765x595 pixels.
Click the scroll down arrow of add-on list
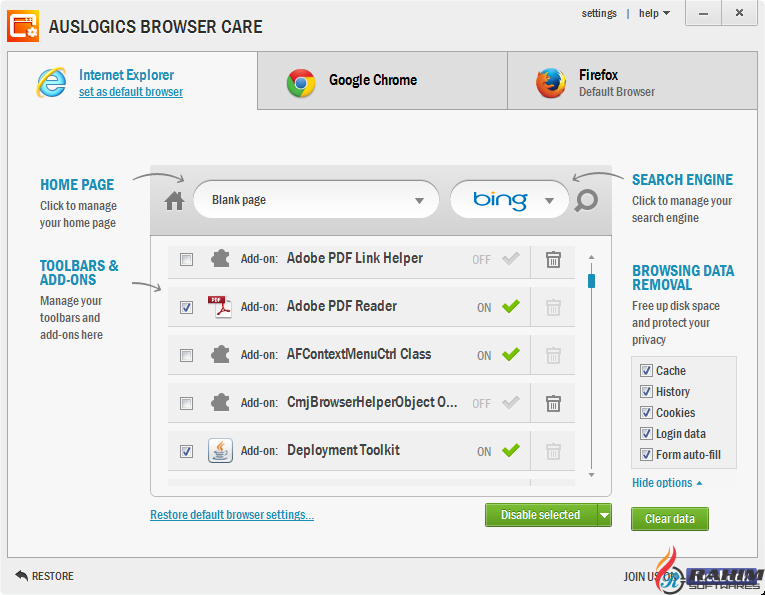point(591,475)
